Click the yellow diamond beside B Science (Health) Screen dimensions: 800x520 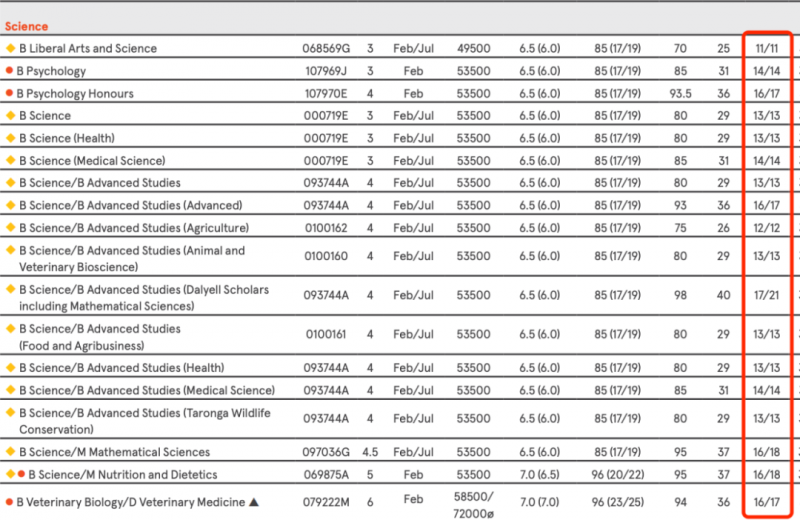[x=10, y=138]
